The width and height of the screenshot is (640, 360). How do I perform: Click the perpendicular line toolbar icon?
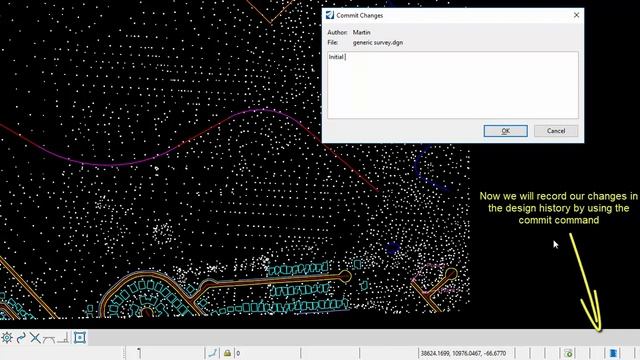(x=63, y=338)
